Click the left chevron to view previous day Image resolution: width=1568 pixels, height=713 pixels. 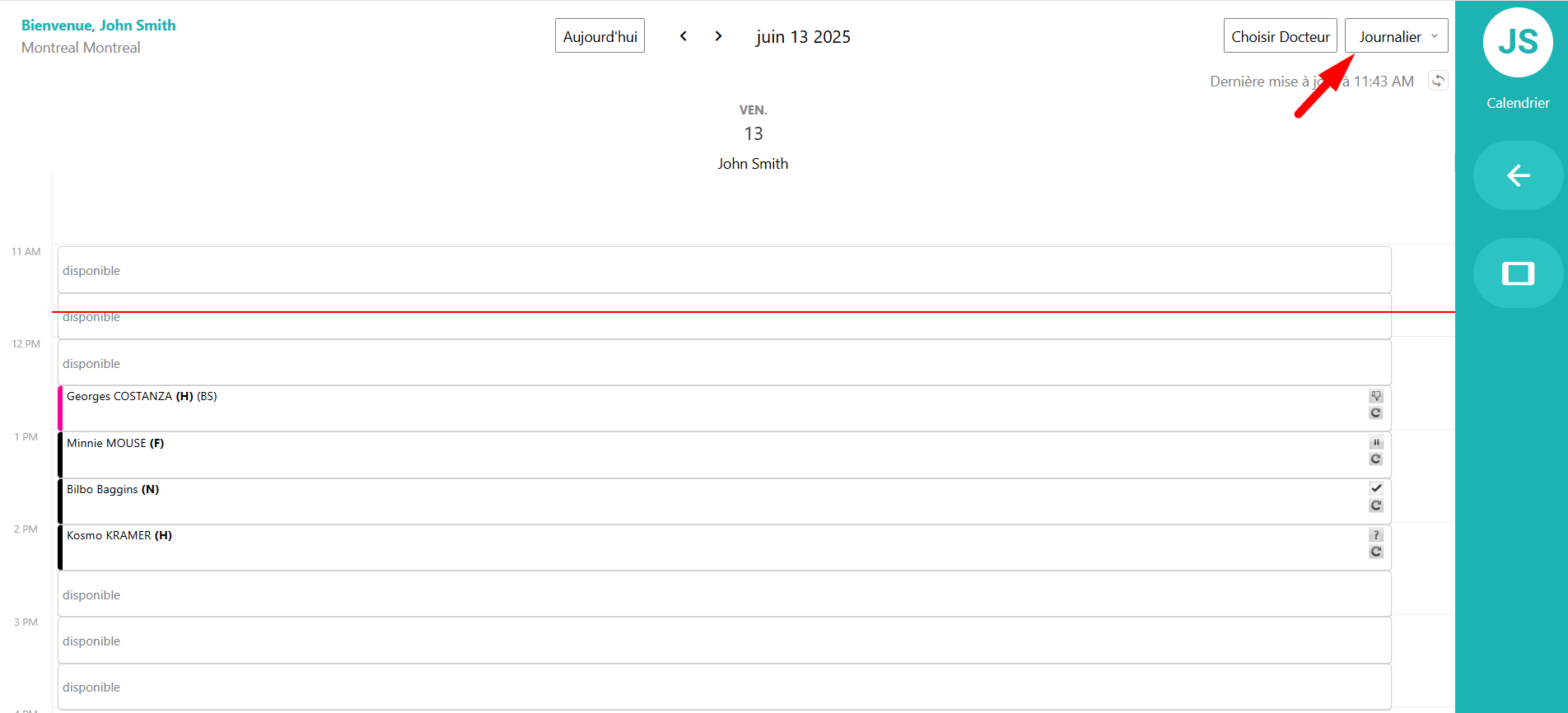684,35
